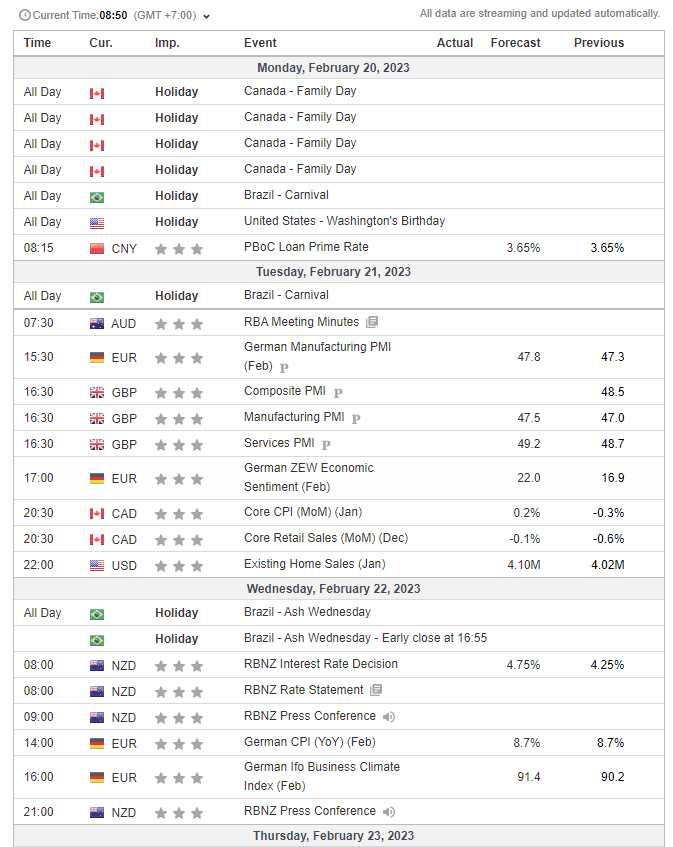Click preliminary icon next to Services PMI

[x=325, y=445]
